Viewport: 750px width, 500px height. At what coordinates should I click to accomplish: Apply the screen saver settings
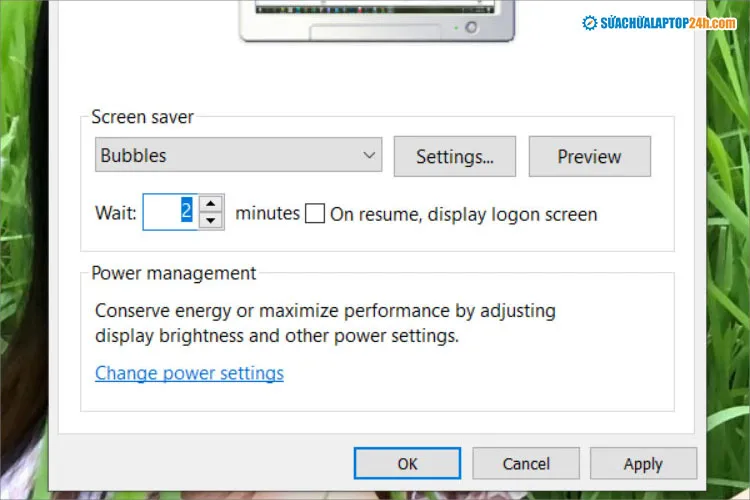(x=642, y=463)
